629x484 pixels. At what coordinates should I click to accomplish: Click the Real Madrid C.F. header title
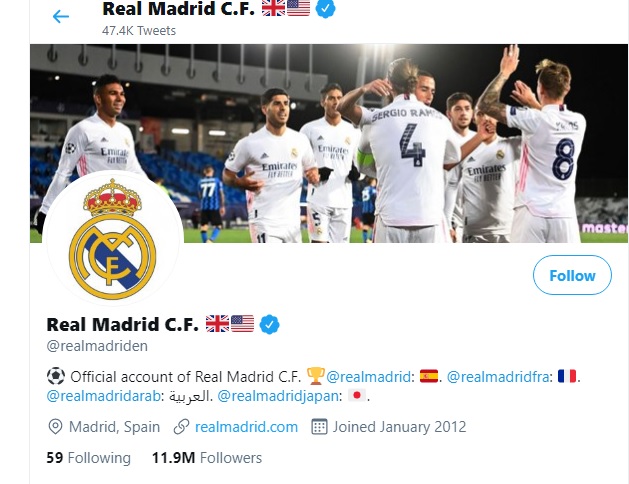(179, 9)
